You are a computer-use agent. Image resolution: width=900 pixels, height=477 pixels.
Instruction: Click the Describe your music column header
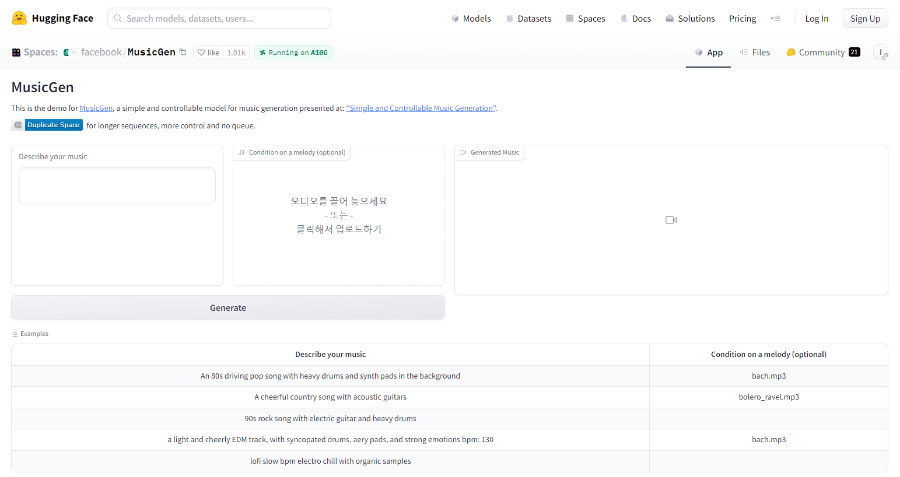330,355
